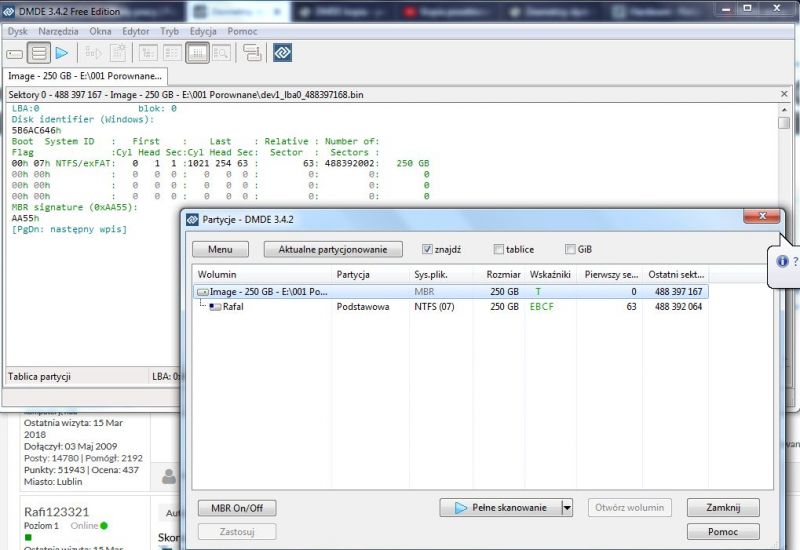Sort by the Pierwszy sektor column header
Image resolution: width=800 pixels, height=550 pixels.
(610, 274)
